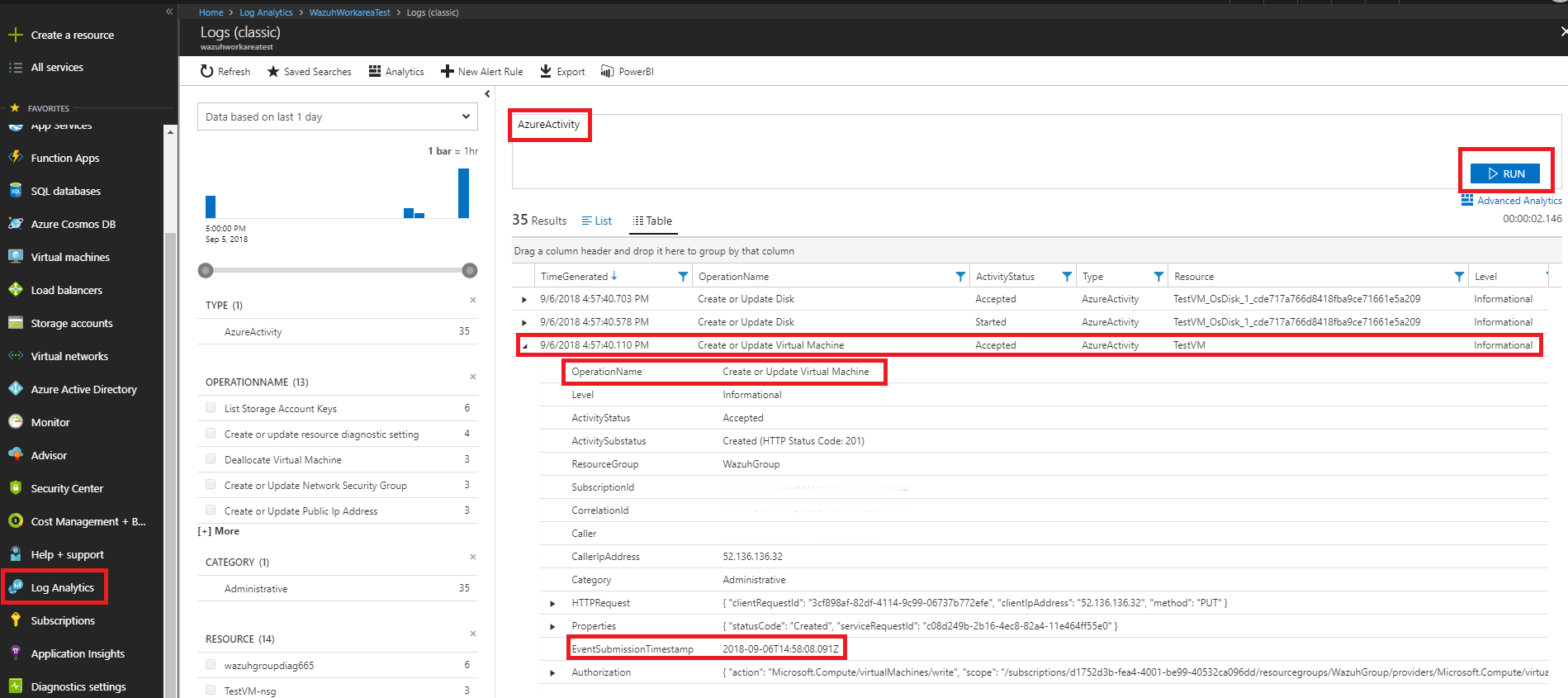The width and height of the screenshot is (1568, 698).
Task: Expand the Properties field
Action: click(552, 626)
